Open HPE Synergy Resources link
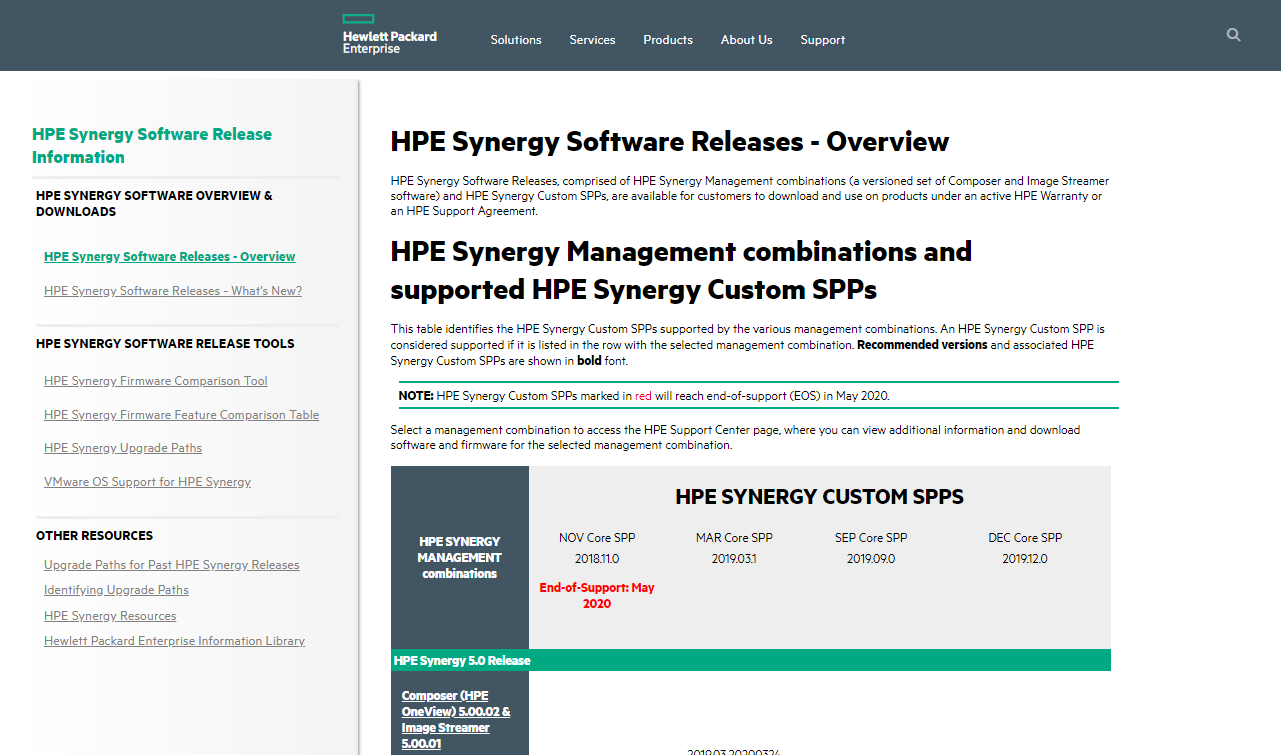The image size is (1281, 755). pos(110,616)
